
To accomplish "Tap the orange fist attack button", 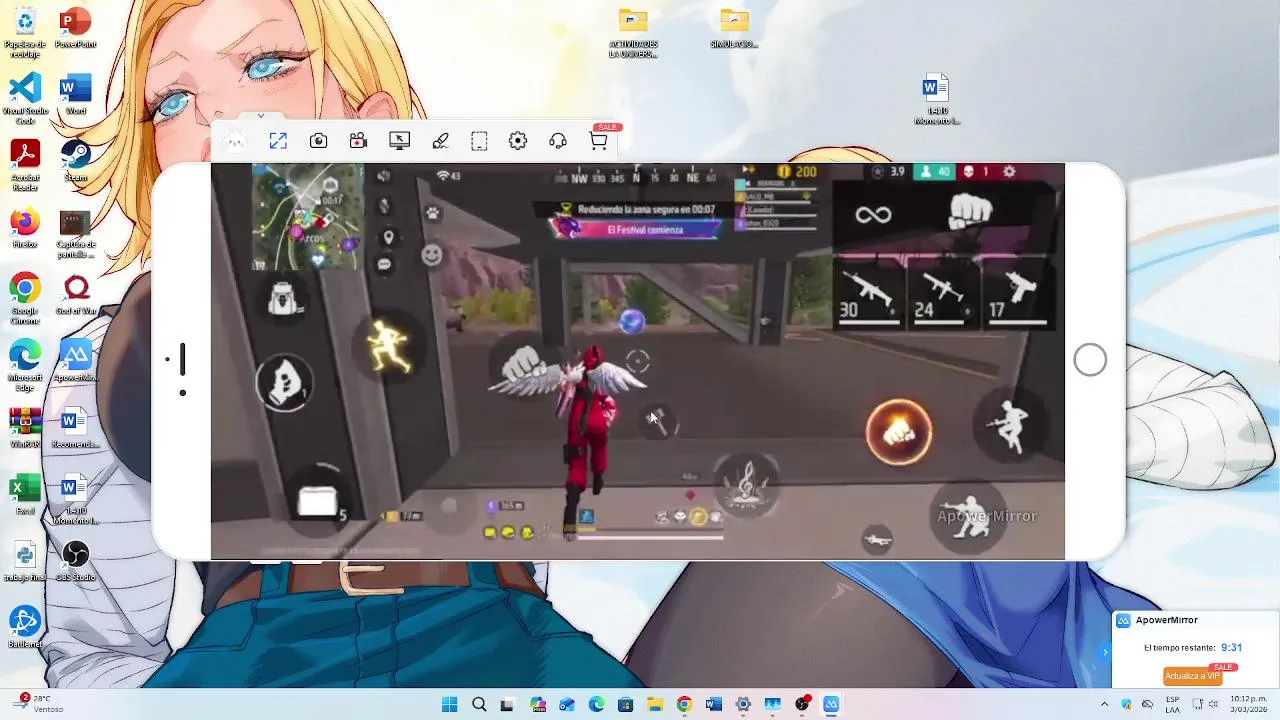I will click(899, 433).
